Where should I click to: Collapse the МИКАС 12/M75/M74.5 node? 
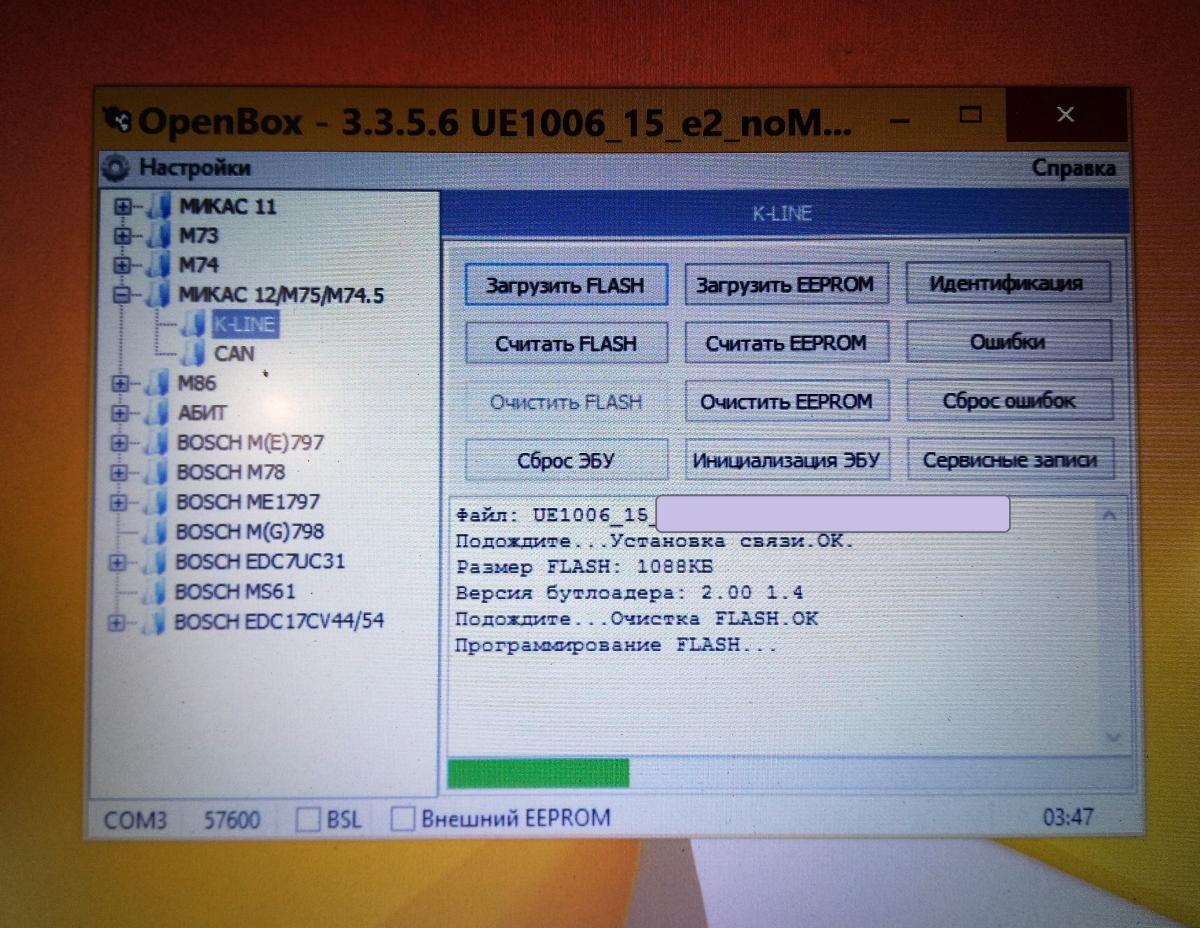(x=123, y=295)
